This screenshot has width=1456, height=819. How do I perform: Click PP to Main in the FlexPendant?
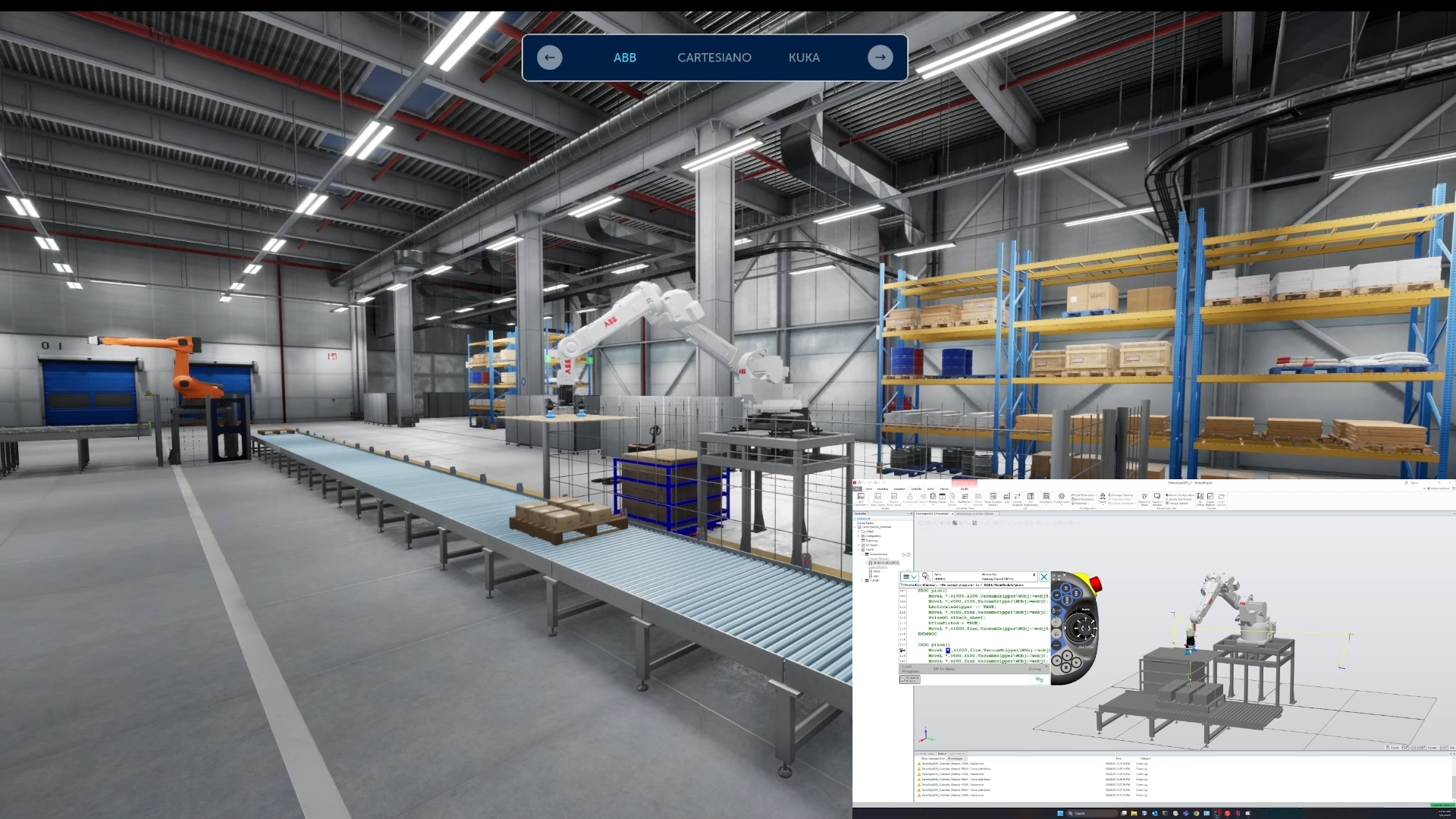coord(944,669)
